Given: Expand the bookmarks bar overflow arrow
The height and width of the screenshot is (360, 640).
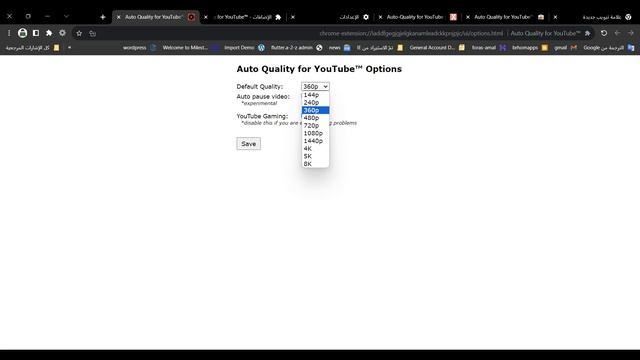Looking at the screenshot, I should pos(69,48).
